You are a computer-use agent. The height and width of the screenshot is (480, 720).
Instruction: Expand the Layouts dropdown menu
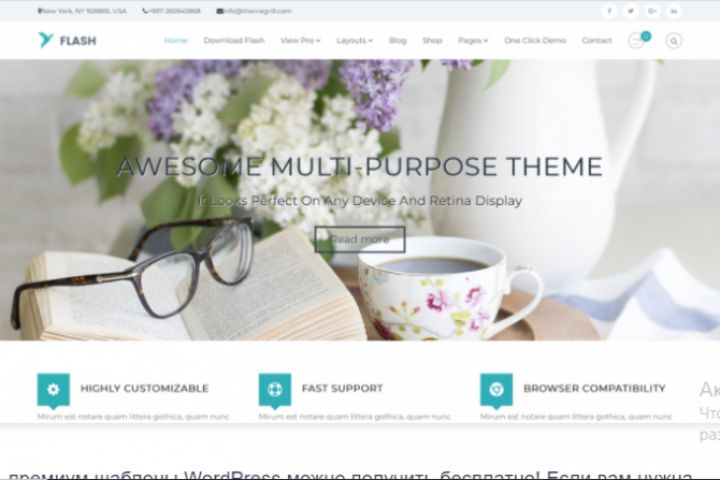(x=354, y=40)
